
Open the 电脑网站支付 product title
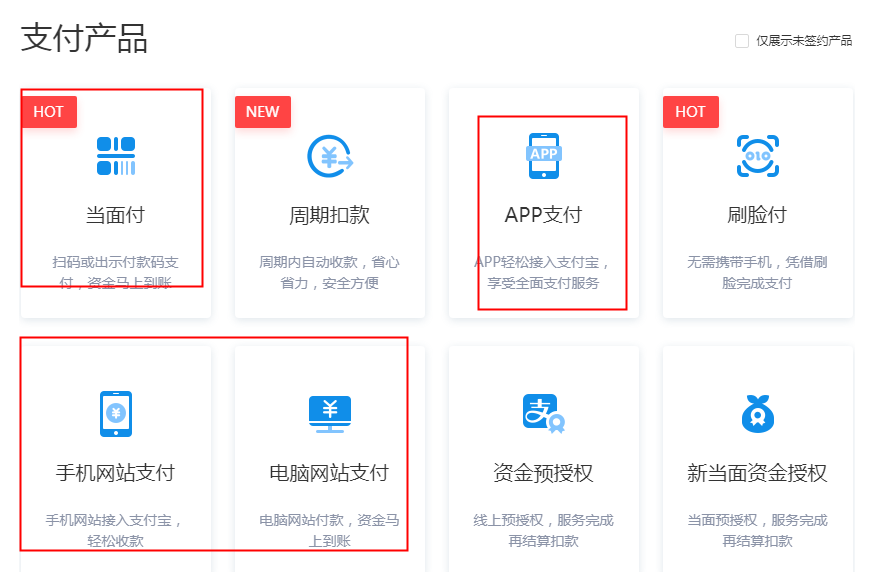[330, 473]
